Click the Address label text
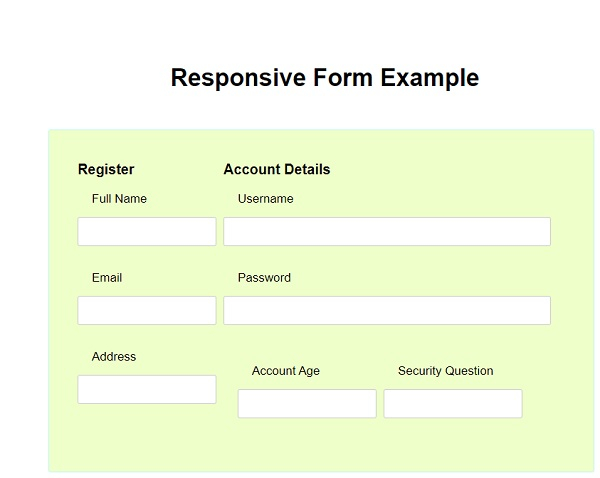Screen dimensions: 600x478 [x=114, y=357]
